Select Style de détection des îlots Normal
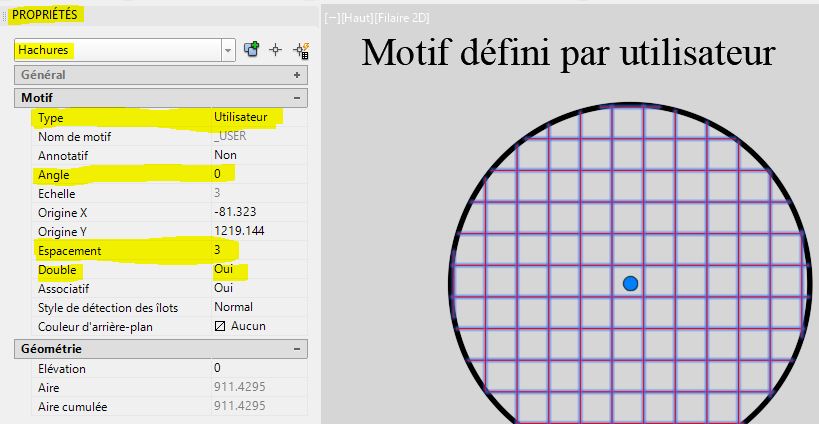This screenshot has height=424, width=819. point(233,307)
